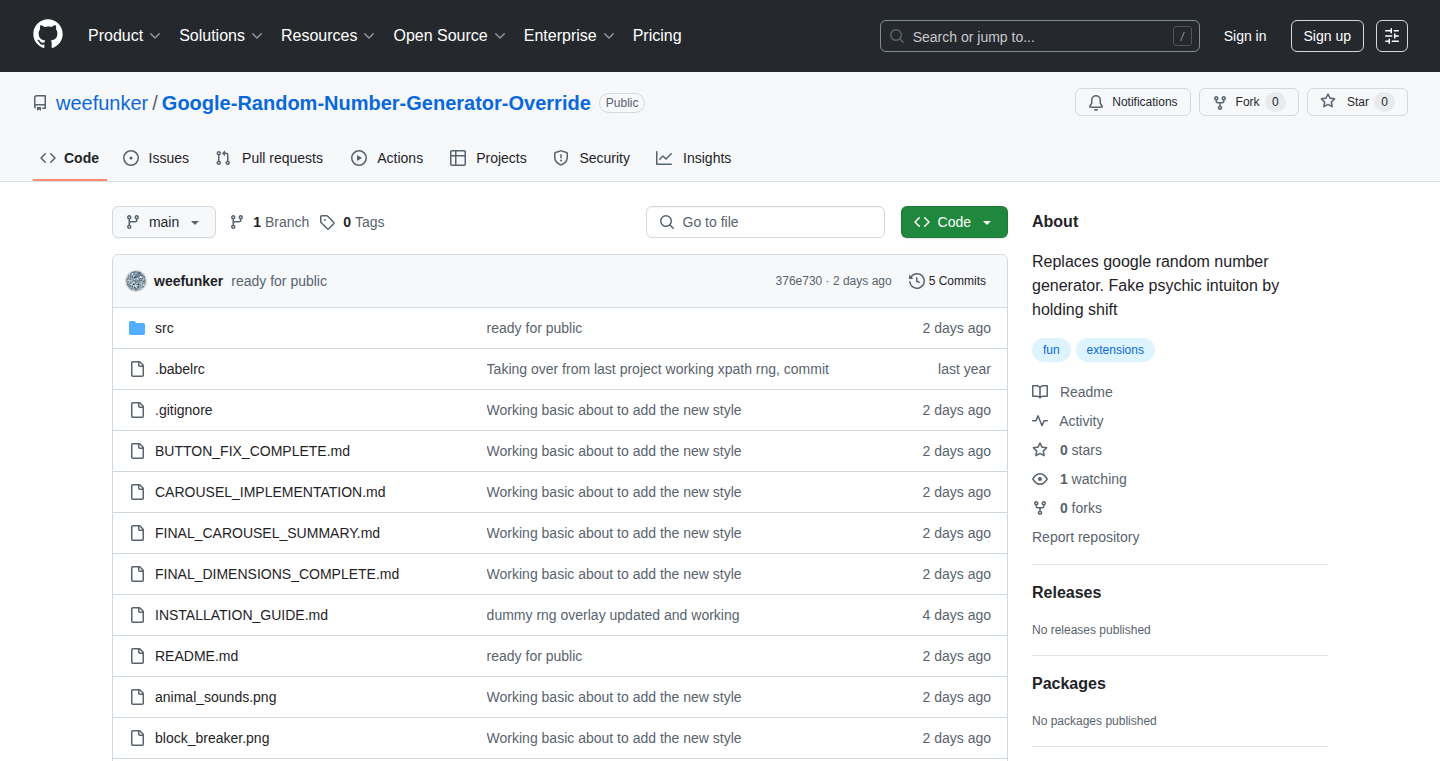Switch to the Insights tab
Viewport: 1440px width, 761px height.
(x=693, y=158)
